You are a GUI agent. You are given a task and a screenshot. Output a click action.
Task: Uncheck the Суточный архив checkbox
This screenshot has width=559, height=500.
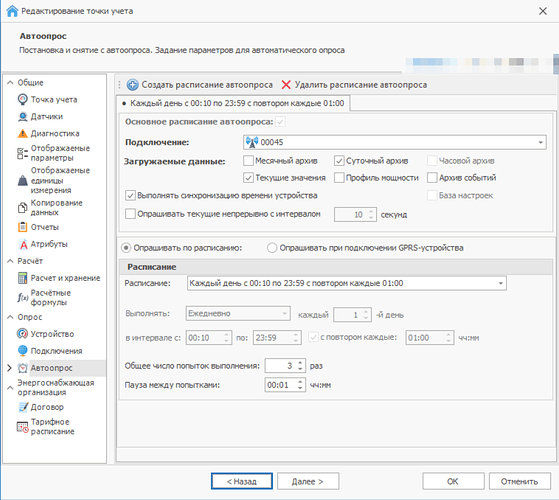[339, 161]
